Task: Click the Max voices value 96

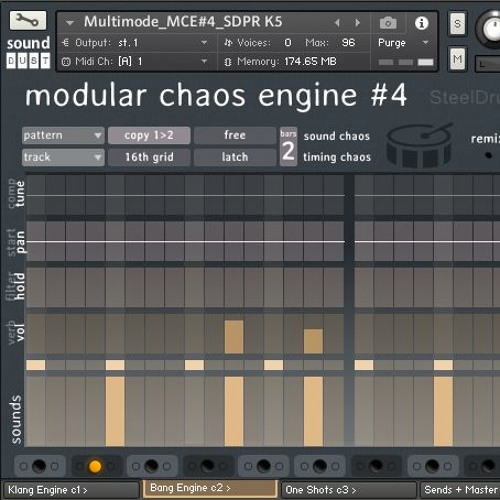Action: pos(348,43)
